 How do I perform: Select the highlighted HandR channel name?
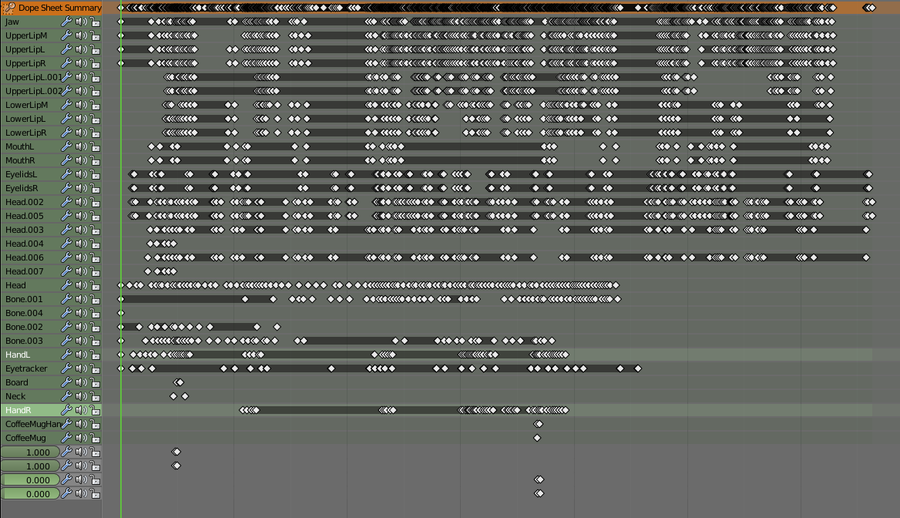pos(18,410)
